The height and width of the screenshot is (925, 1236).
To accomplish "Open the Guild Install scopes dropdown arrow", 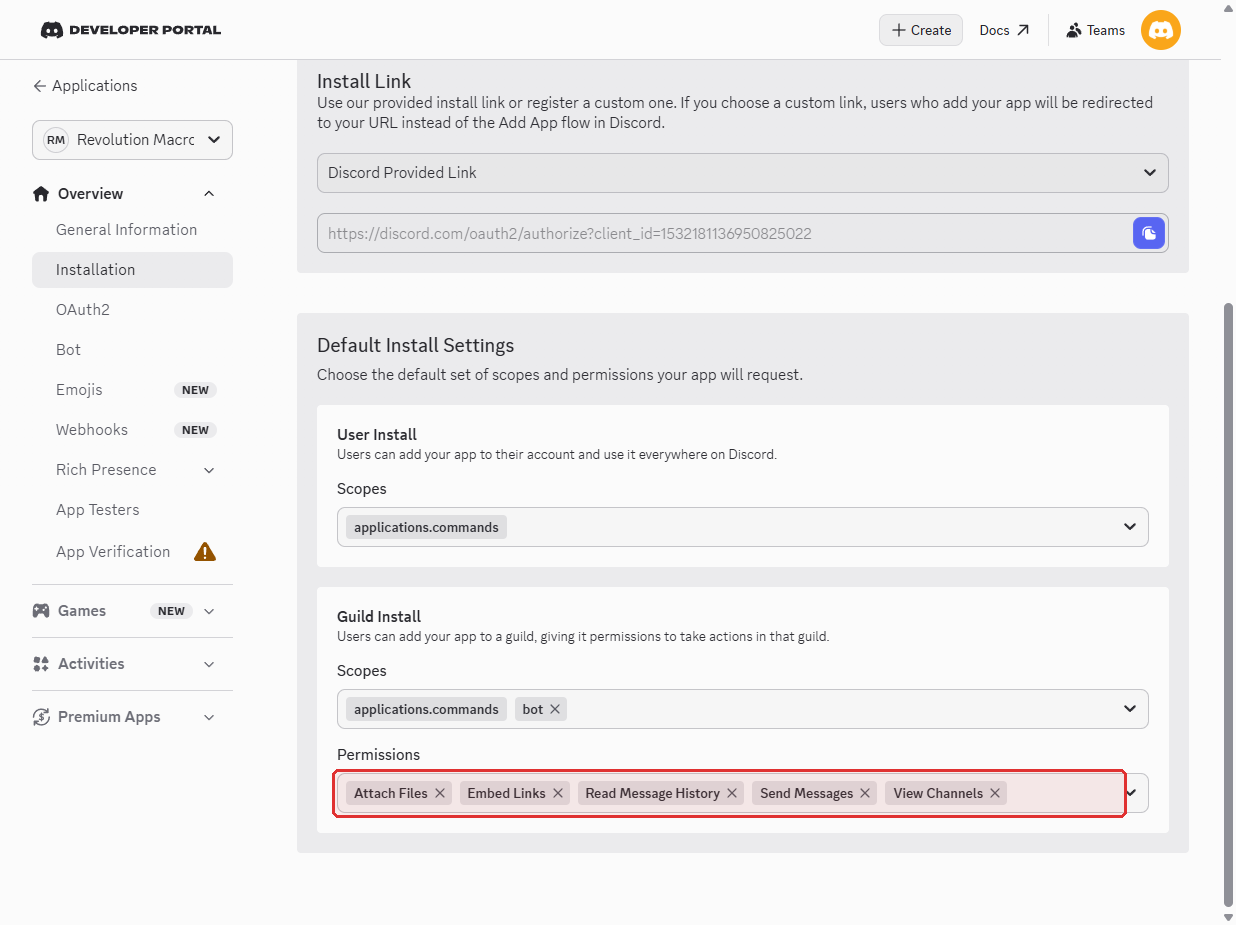I will (1130, 709).
